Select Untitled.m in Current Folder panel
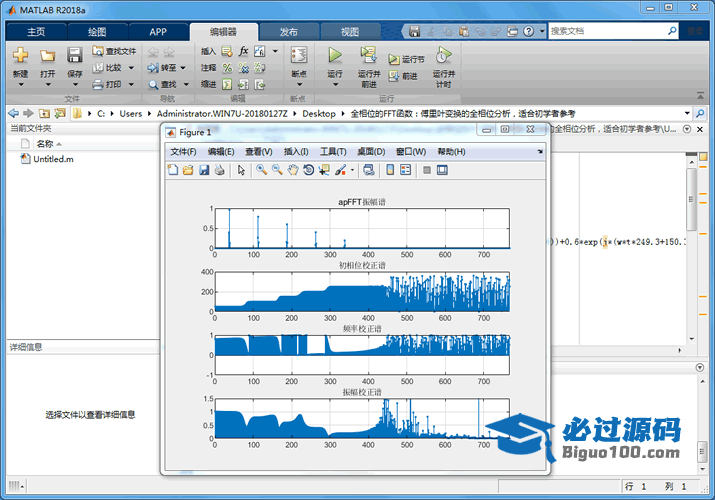This screenshot has height=500, width=715. pyautogui.click(x=53, y=159)
